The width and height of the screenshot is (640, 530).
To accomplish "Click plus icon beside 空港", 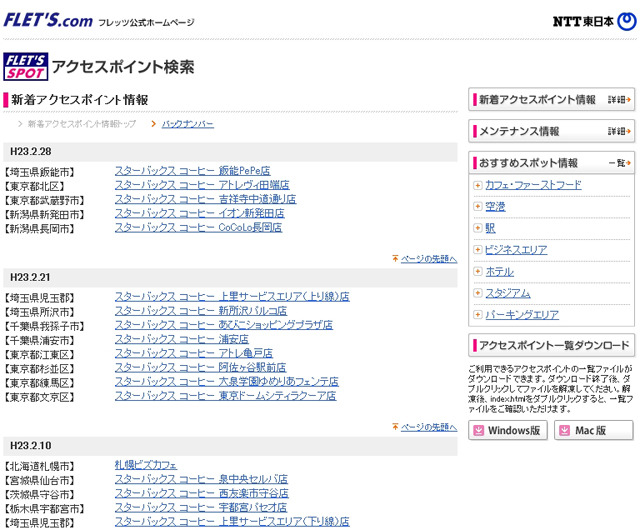I will pyautogui.click(x=478, y=207).
